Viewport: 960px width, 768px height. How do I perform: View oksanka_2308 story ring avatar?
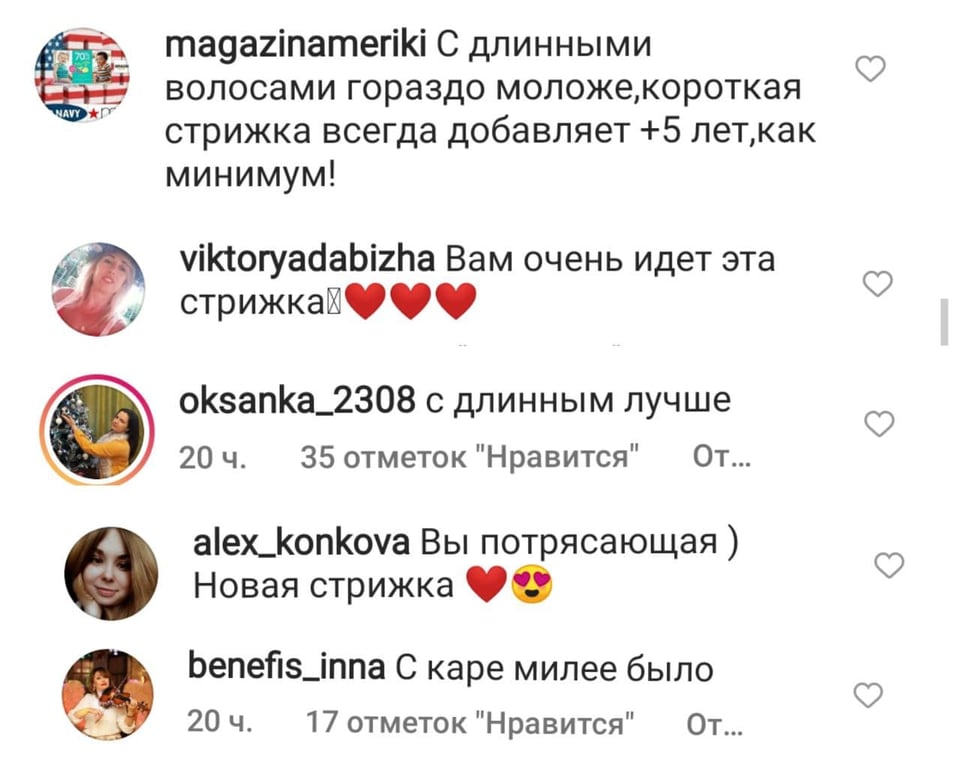pos(97,432)
